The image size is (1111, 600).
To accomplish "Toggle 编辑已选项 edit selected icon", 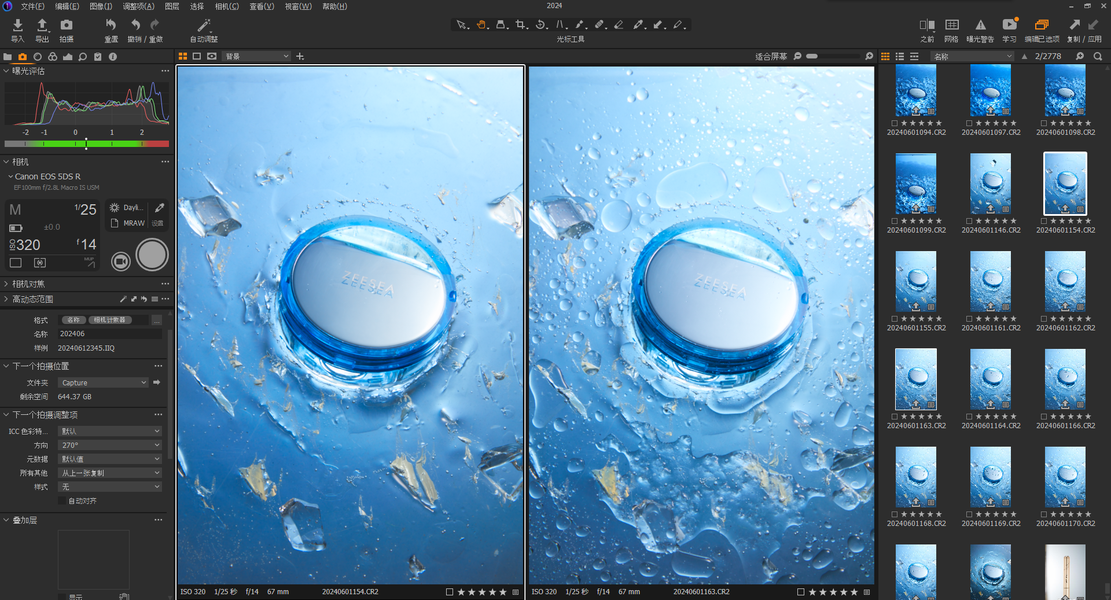I will (x=1042, y=26).
